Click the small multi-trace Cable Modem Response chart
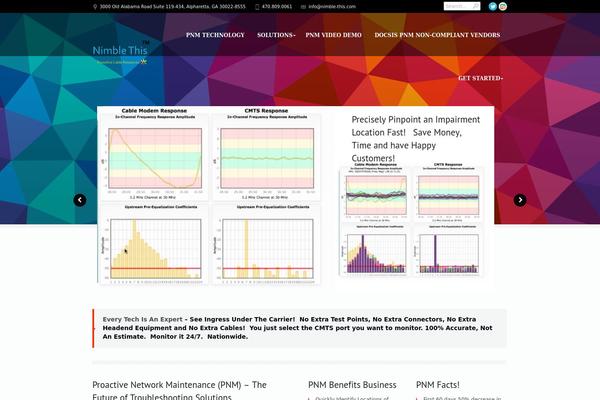This screenshot has height=400, width=600. tap(376, 193)
